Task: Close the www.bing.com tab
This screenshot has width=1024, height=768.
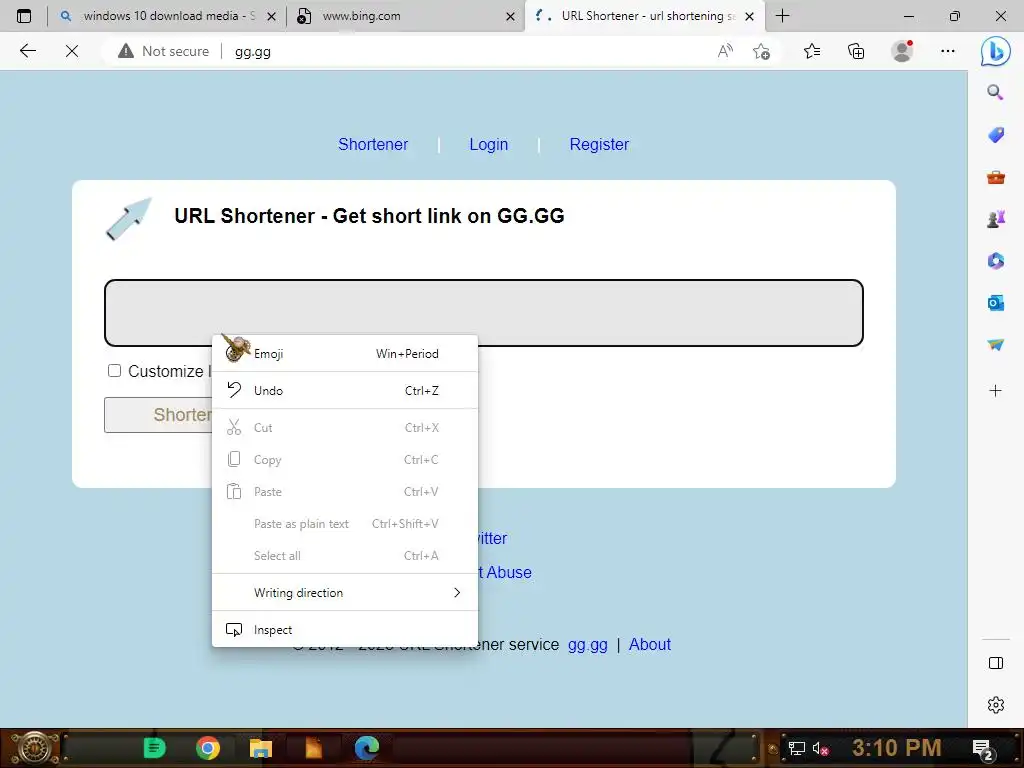Action: tap(510, 16)
